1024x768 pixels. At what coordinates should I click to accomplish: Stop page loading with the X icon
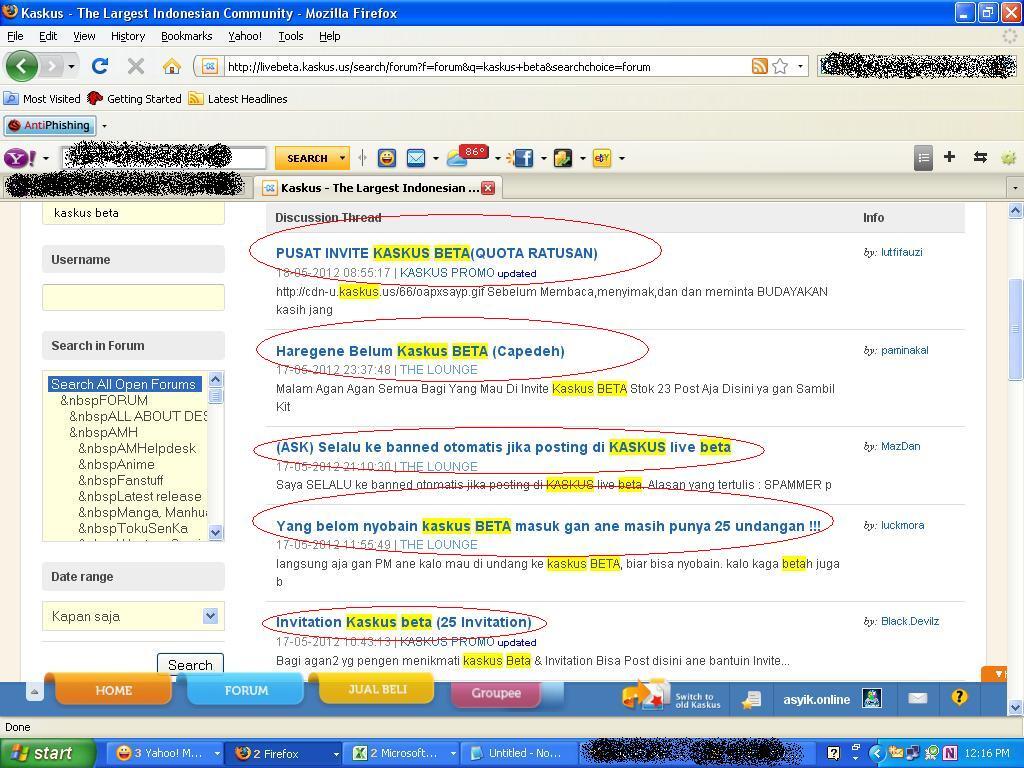click(x=136, y=66)
